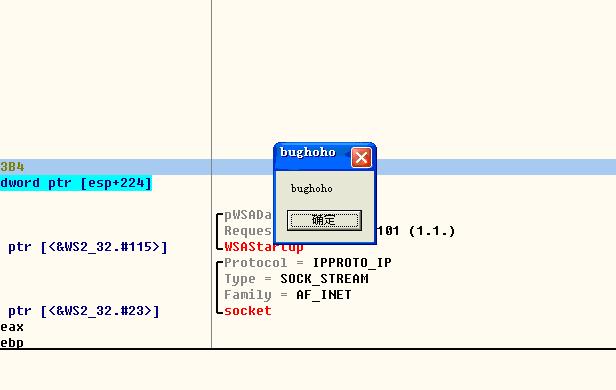
Task: Select the pWSAData comment line
Action: tap(248, 215)
